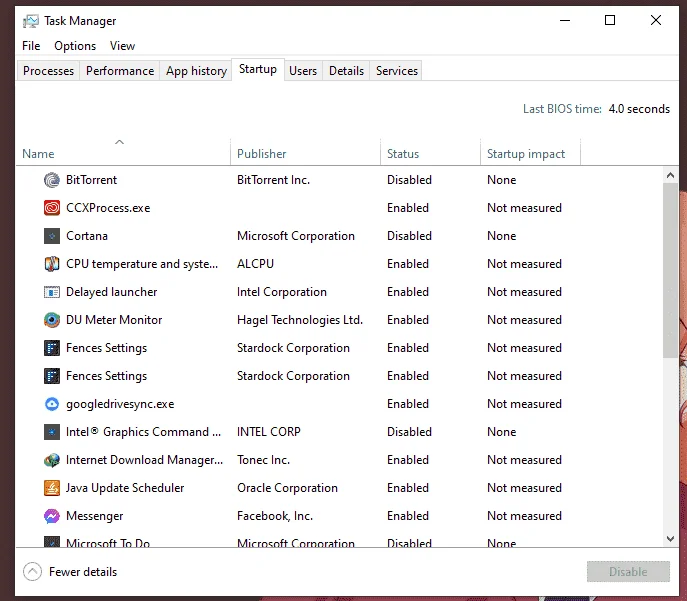The image size is (687, 601).
Task: Click the Cortana row icon
Action: pos(52,236)
